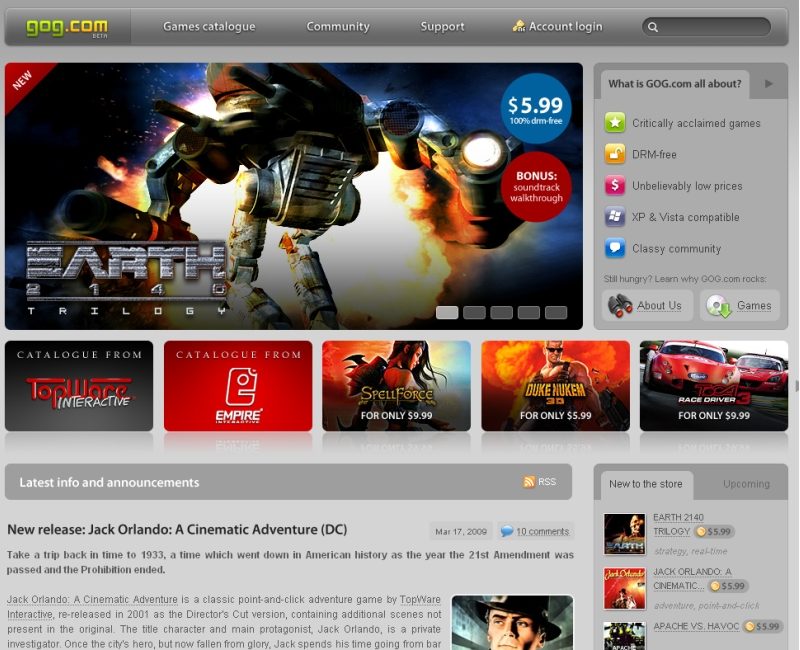
Task: Open the Community menu
Action: [338, 27]
